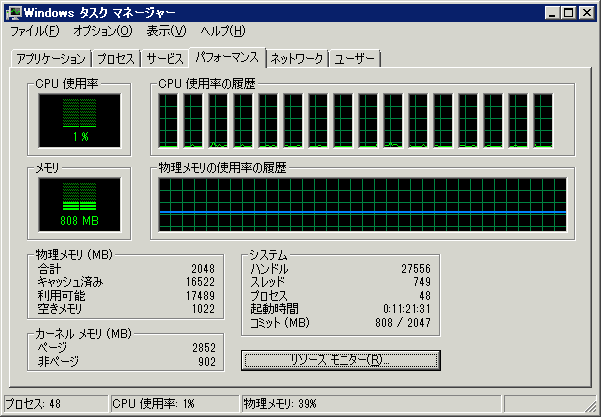Close the Task Manager window
Screen dimensions: 601x417
tap(587, 13)
